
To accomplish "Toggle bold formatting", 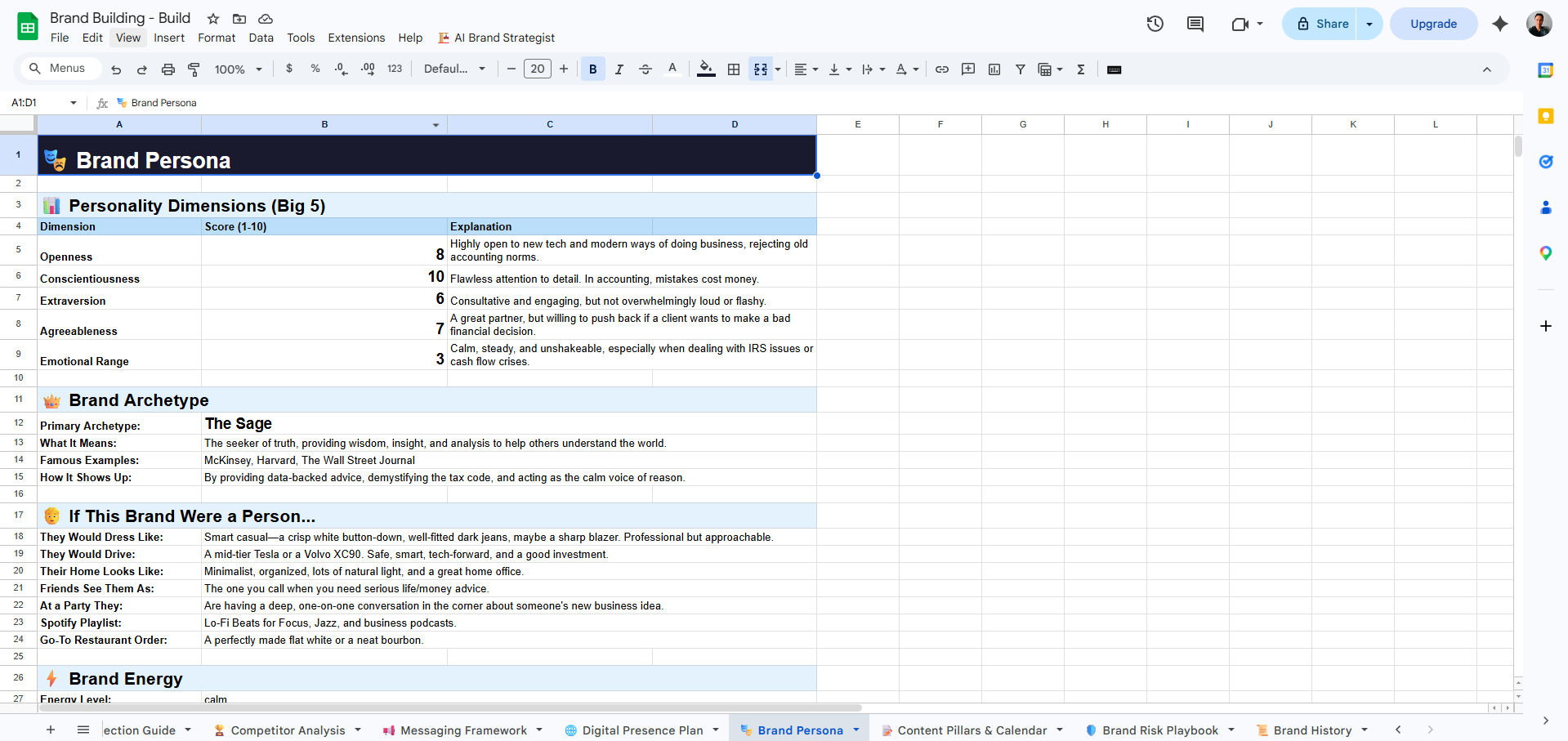I will pos(593,69).
